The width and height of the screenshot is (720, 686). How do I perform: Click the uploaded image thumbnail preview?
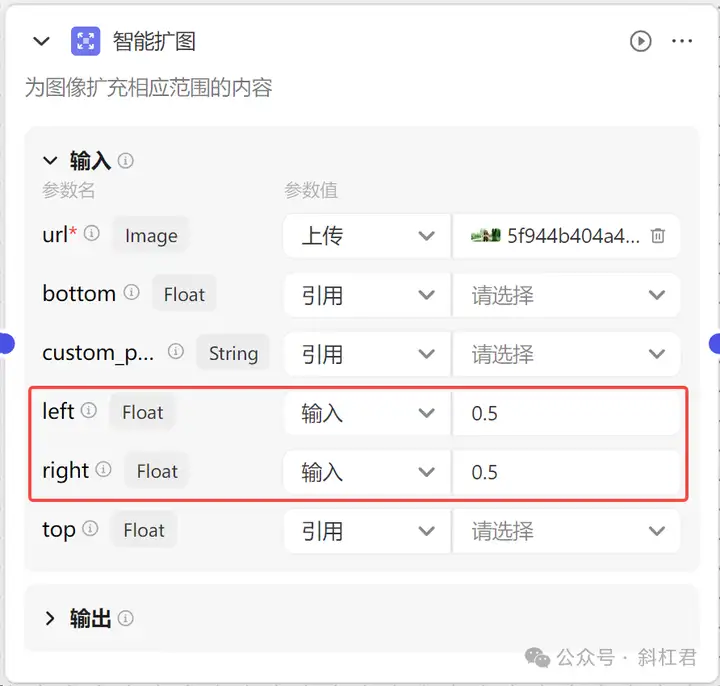pyautogui.click(x=486, y=236)
